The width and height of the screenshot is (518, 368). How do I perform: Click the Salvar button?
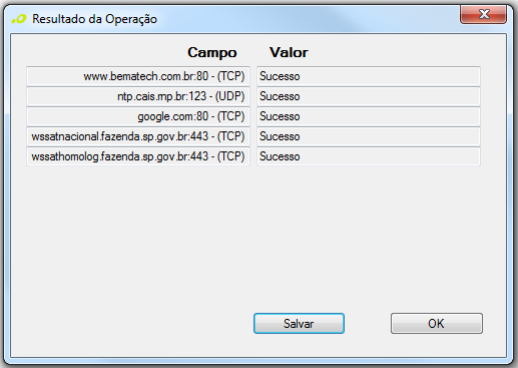pos(299,323)
